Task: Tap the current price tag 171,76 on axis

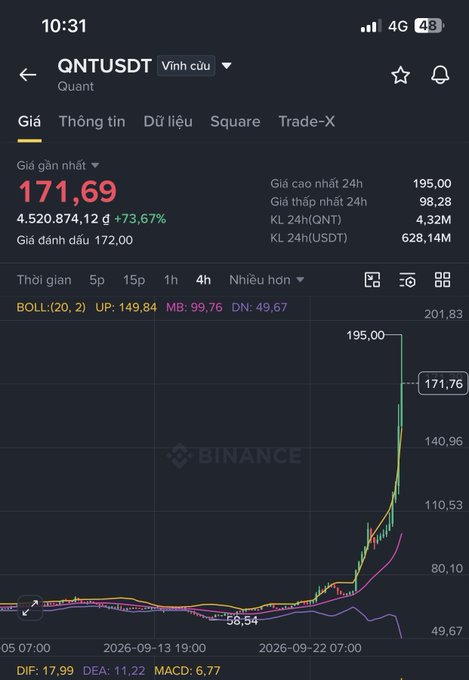Action: 443,383
